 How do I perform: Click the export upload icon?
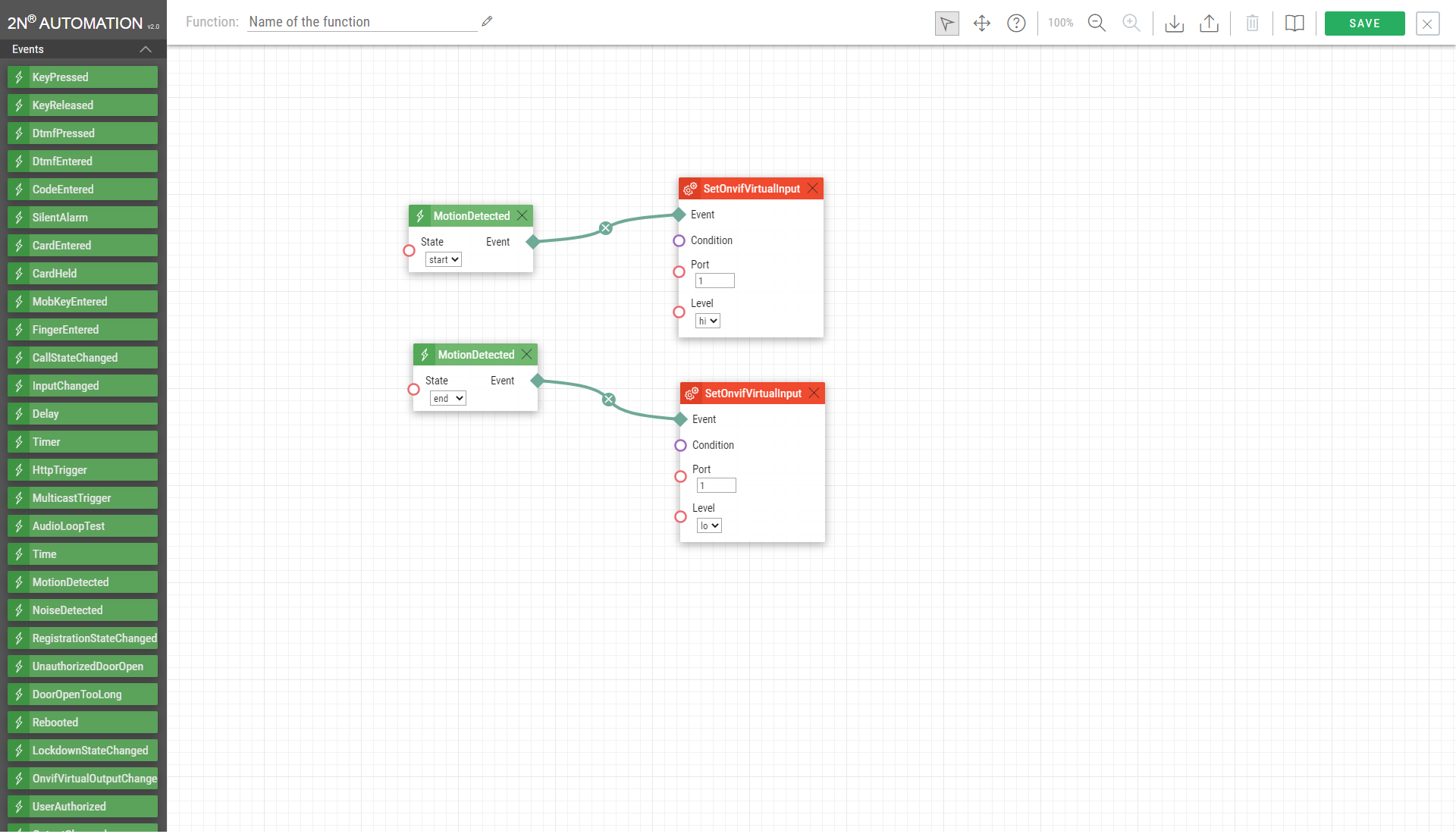coord(1209,24)
